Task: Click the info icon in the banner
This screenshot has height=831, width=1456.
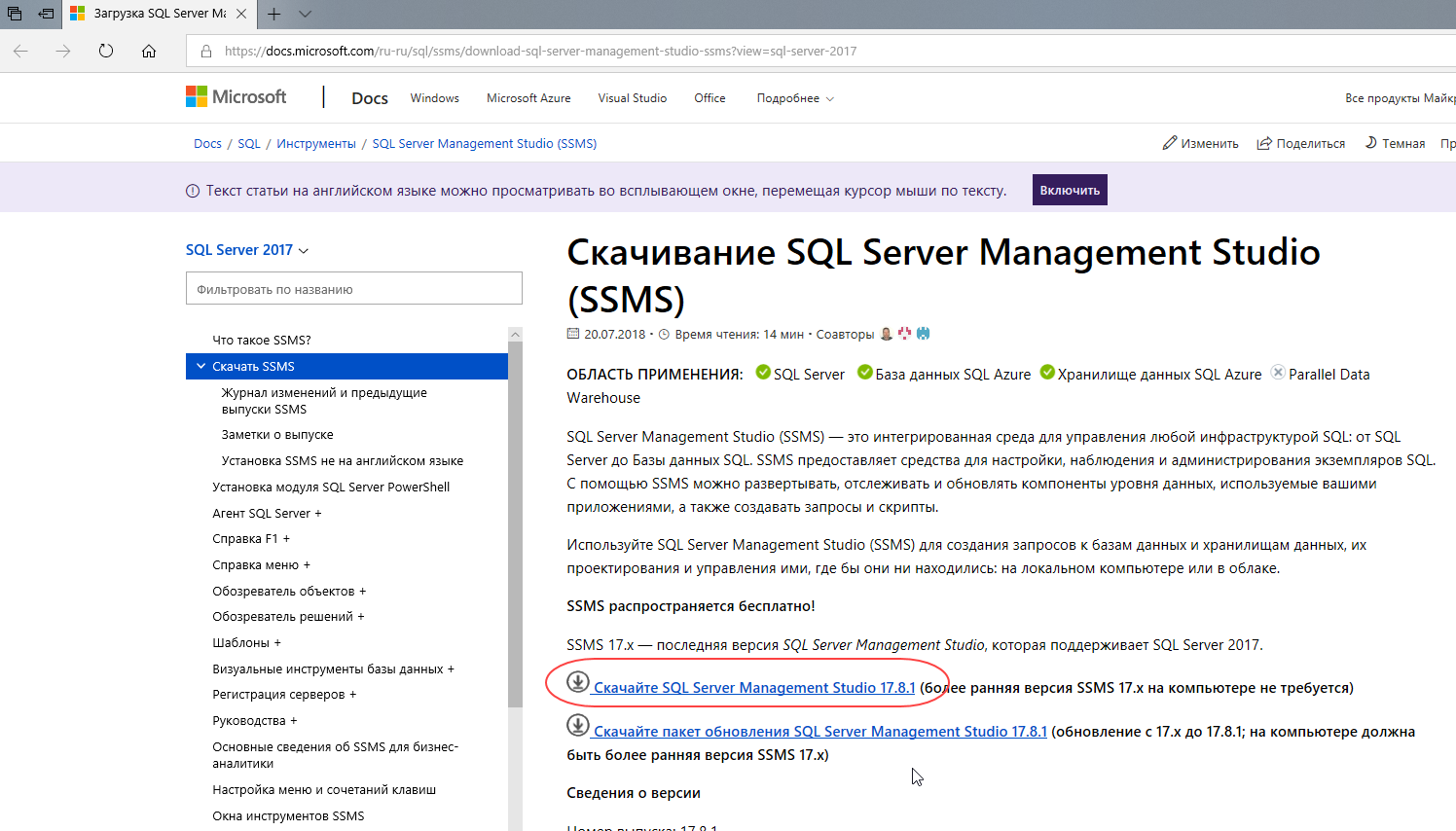Action: [x=193, y=191]
